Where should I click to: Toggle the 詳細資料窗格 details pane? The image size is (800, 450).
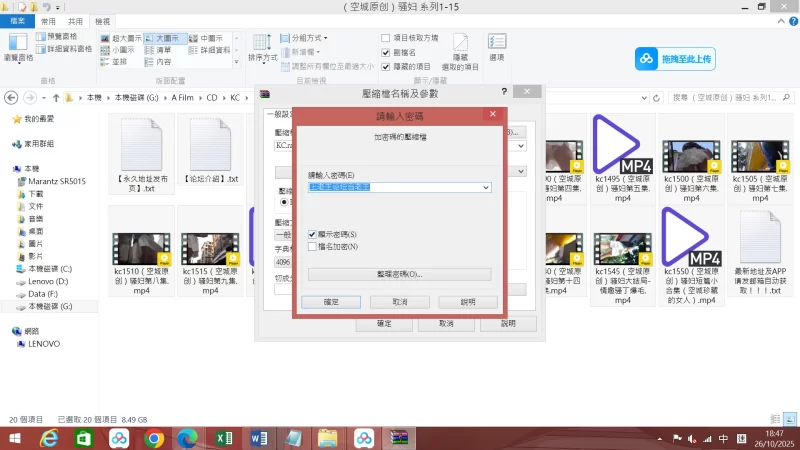click(64, 49)
